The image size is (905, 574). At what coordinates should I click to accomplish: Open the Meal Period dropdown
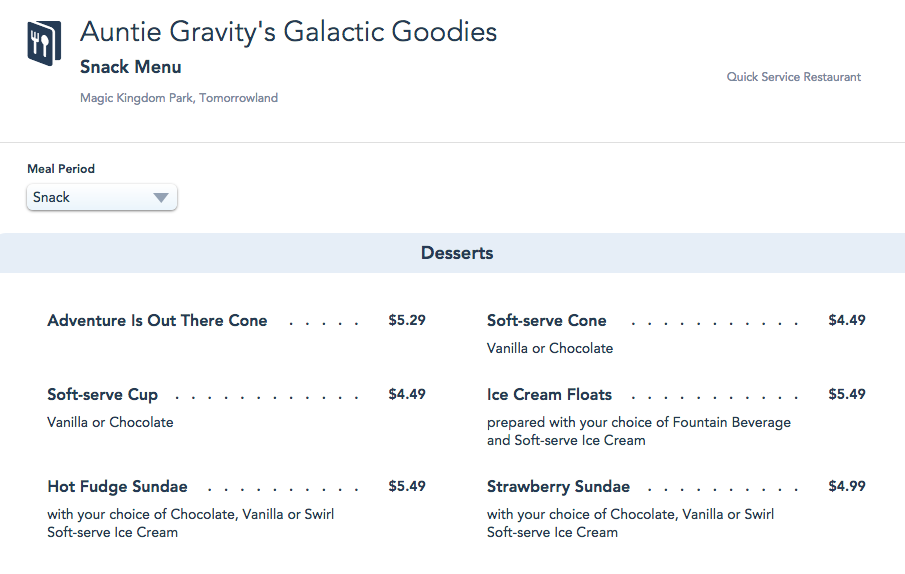click(101, 197)
